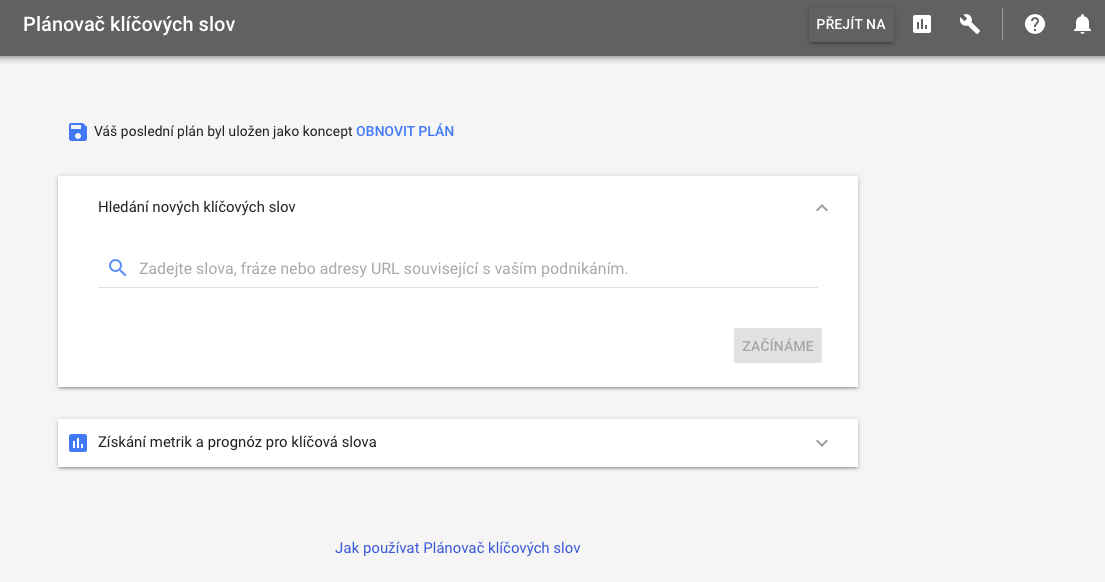
Task: Open the reports bar chart icon in the header
Action: coord(922,24)
